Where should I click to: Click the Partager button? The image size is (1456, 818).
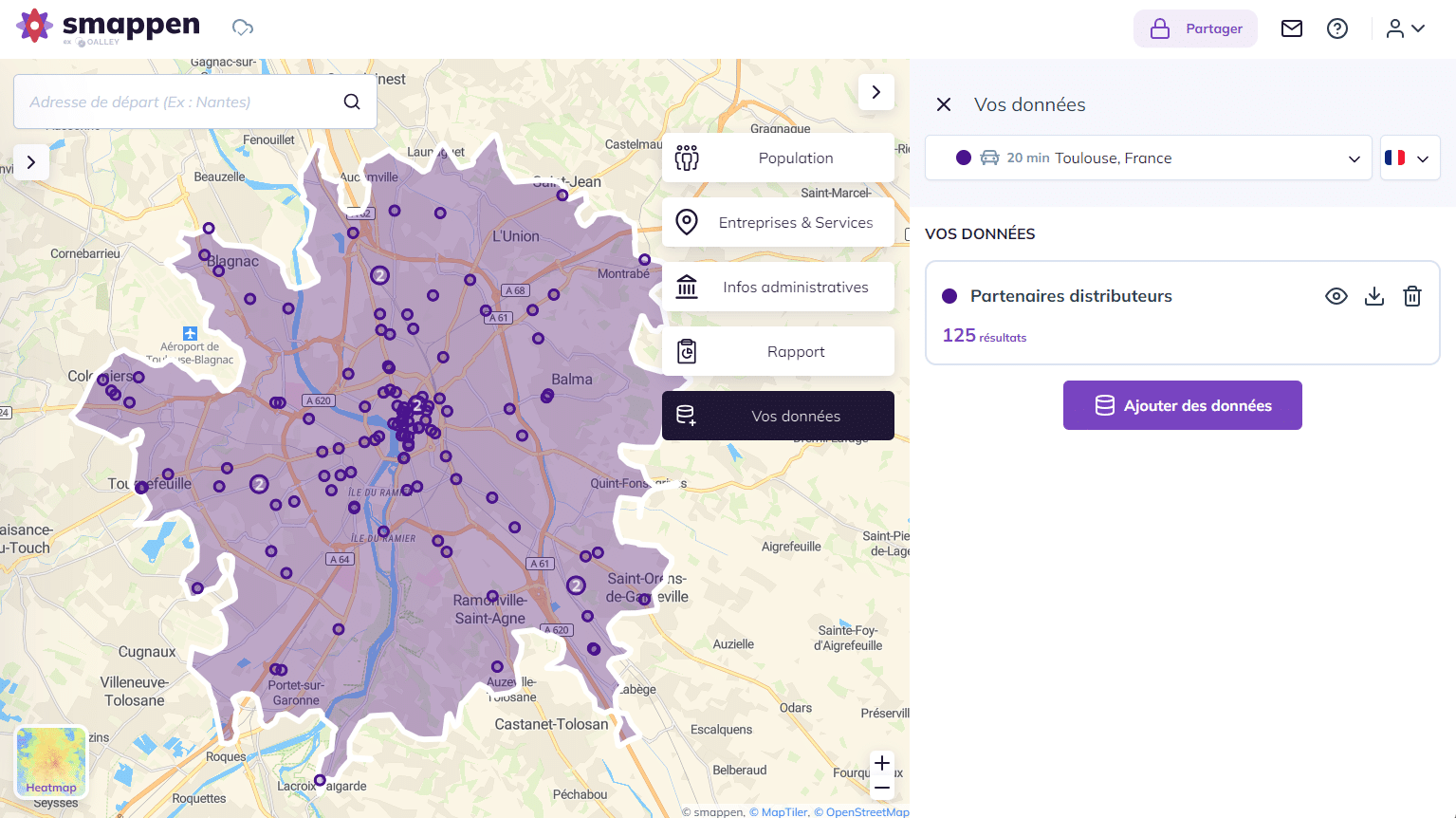(x=1195, y=28)
